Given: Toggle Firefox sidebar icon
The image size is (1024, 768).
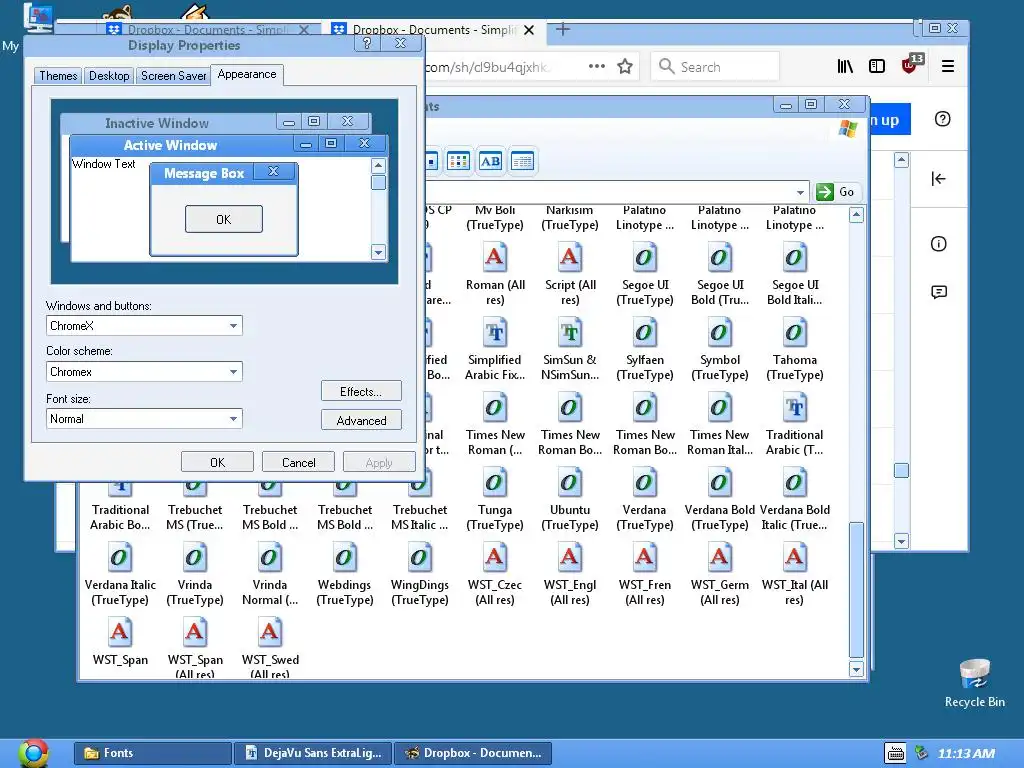Looking at the screenshot, I should coord(877,66).
